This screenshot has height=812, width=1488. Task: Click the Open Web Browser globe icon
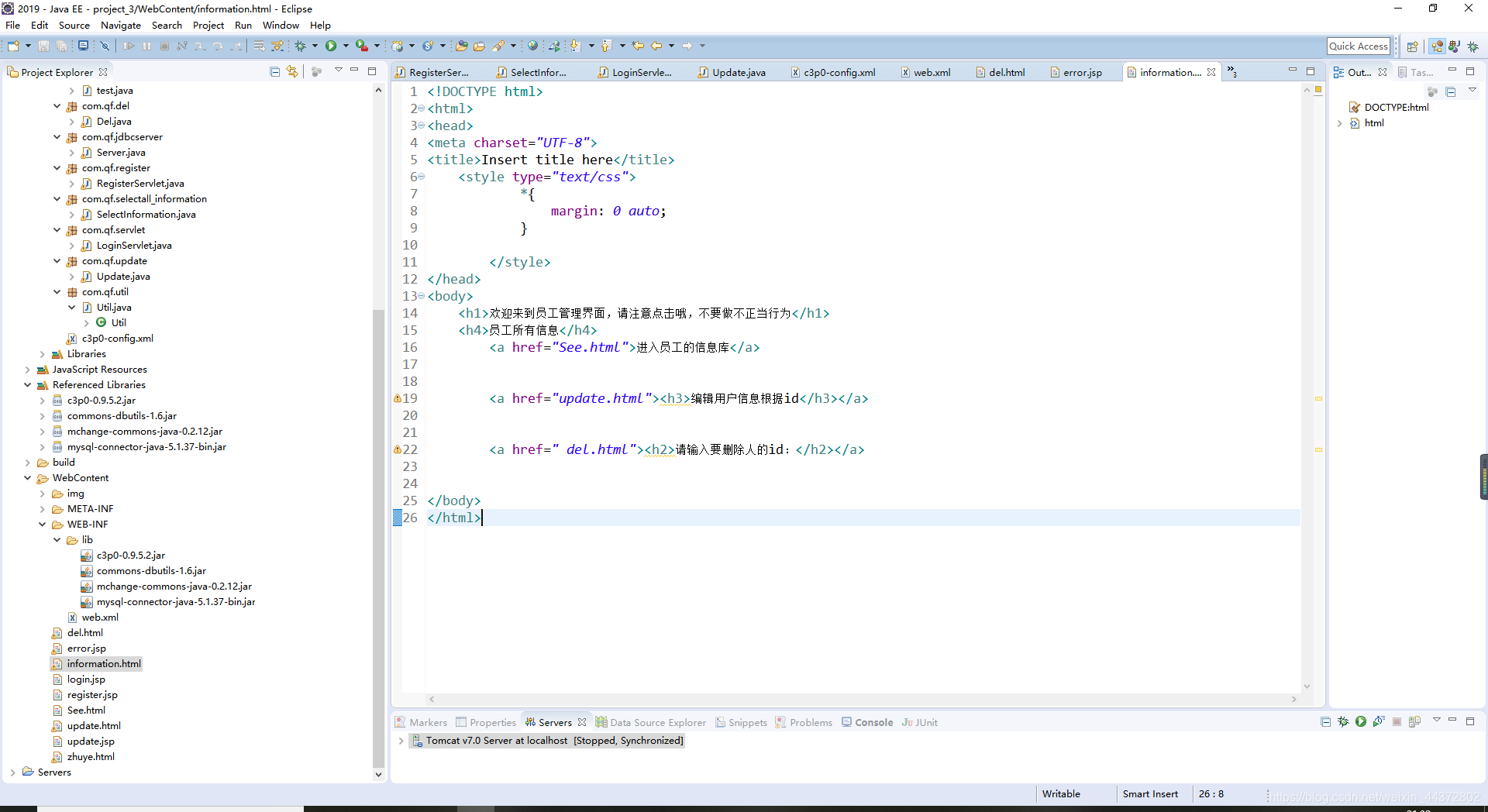532,46
